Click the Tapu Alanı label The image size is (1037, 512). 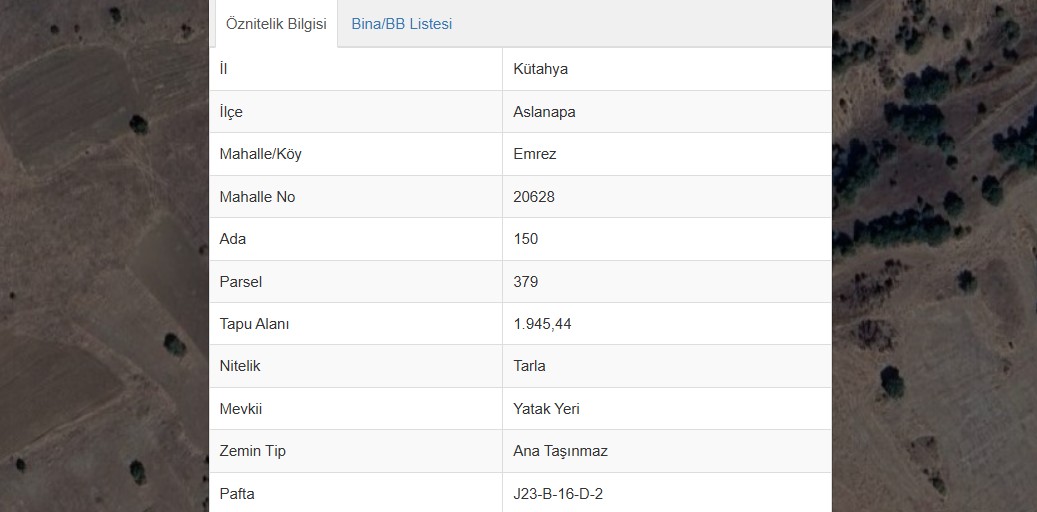[x=254, y=324]
